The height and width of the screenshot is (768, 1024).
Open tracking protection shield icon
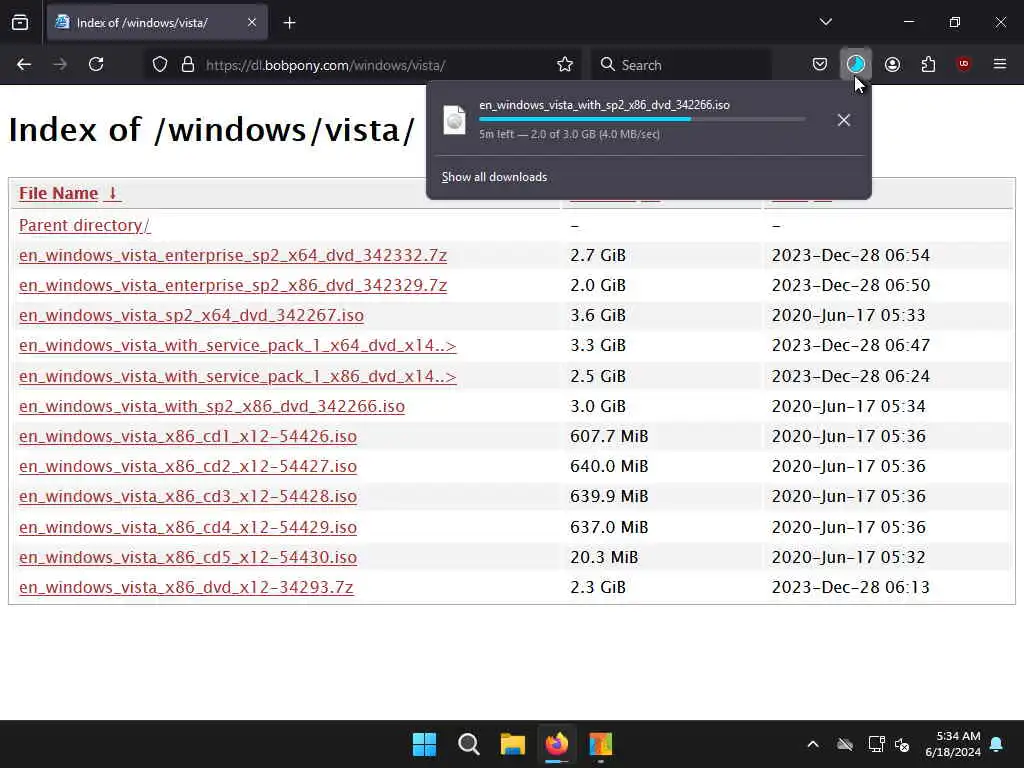pyautogui.click(x=160, y=65)
